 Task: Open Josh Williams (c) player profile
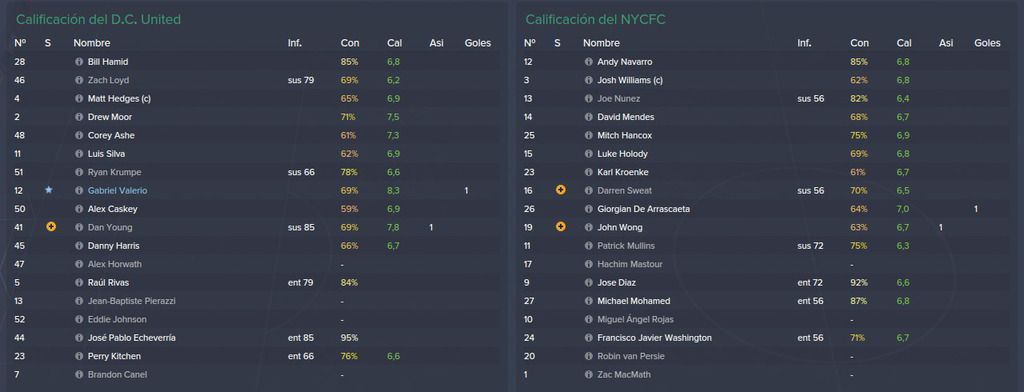click(x=630, y=80)
